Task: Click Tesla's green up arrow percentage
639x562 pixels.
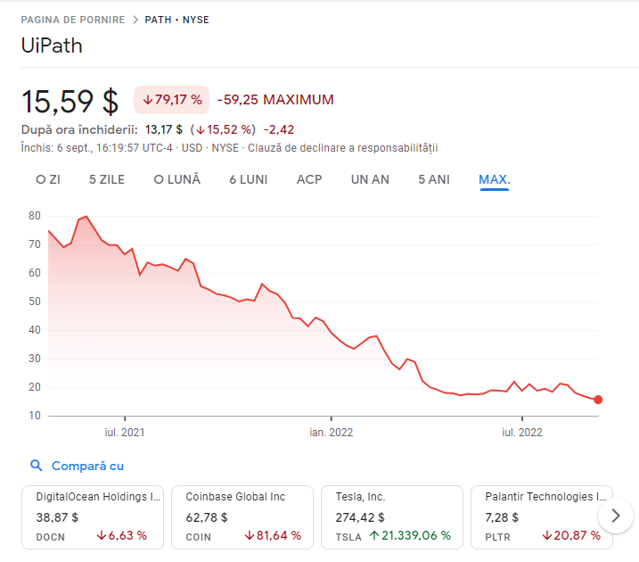Action: (x=410, y=536)
